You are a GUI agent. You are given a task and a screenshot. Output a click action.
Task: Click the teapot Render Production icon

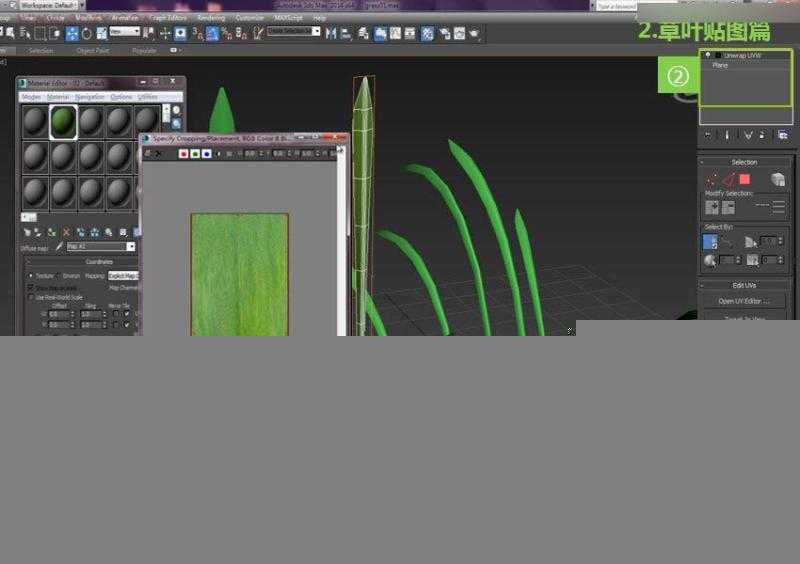coord(474,34)
